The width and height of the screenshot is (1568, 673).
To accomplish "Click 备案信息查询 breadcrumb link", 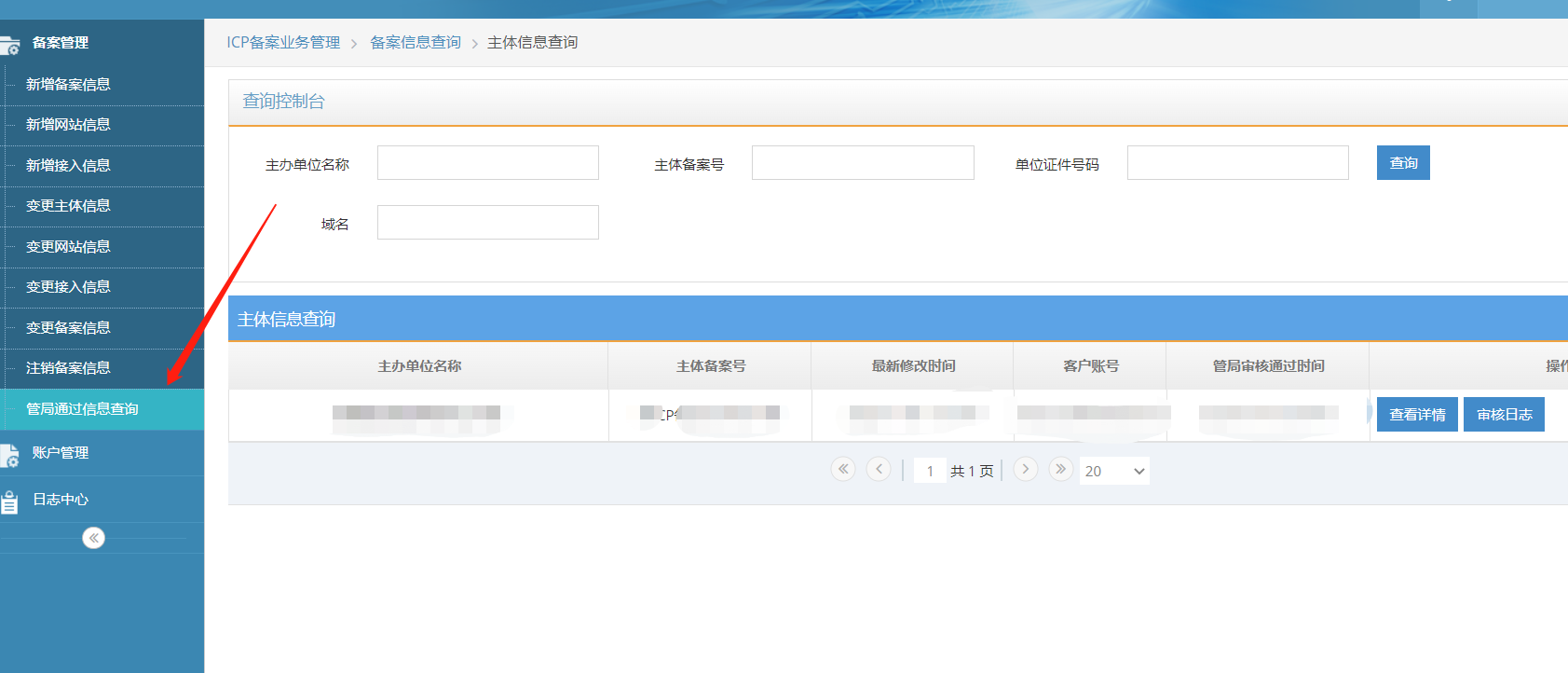I will click(416, 43).
